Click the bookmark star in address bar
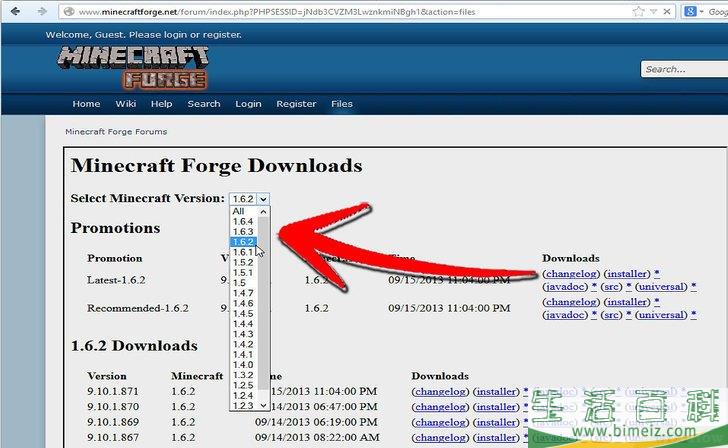The width and height of the screenshot is (728, 448). coord(639,12)
